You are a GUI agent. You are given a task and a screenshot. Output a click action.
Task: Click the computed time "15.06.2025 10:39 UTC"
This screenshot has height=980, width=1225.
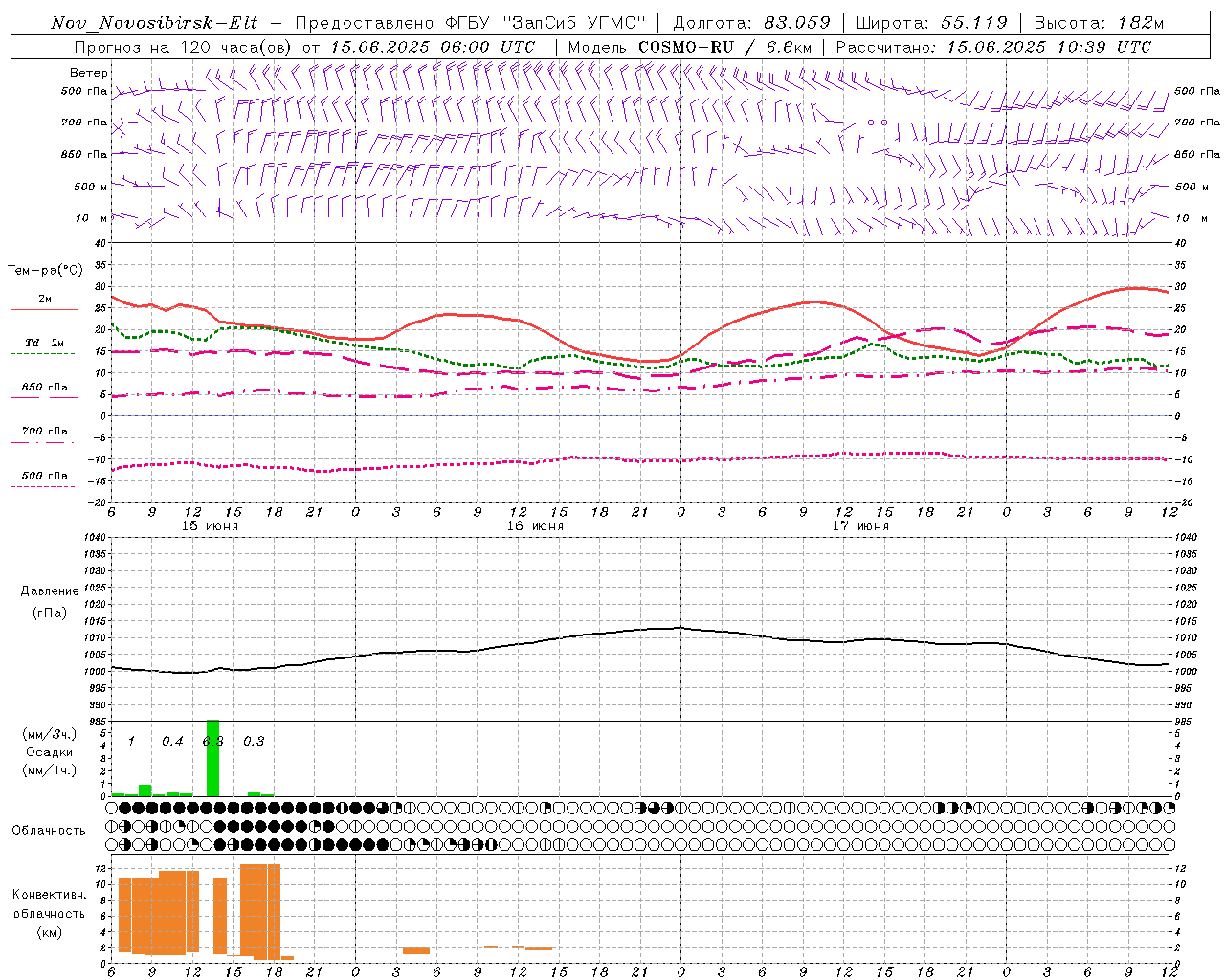(x=1049, y=47)
